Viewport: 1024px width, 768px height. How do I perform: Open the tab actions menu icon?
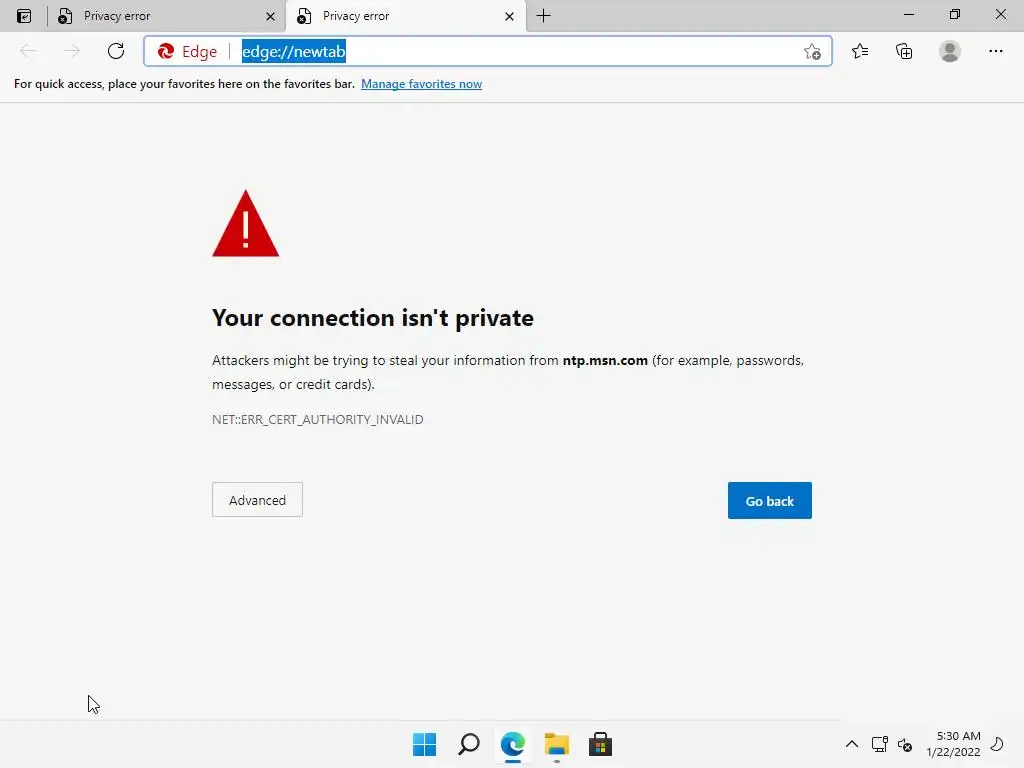[24, 16]
